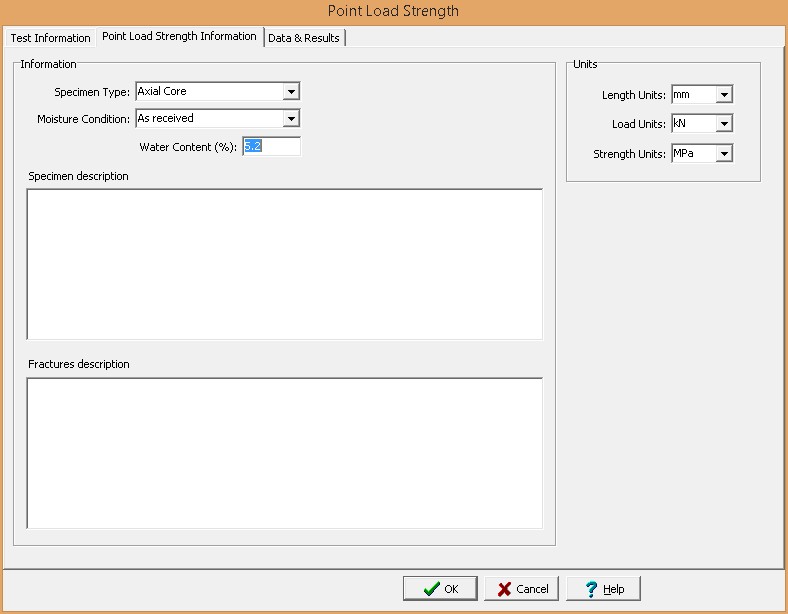Click the Help button label
788x614 pixels.
(x=614, y=589)
